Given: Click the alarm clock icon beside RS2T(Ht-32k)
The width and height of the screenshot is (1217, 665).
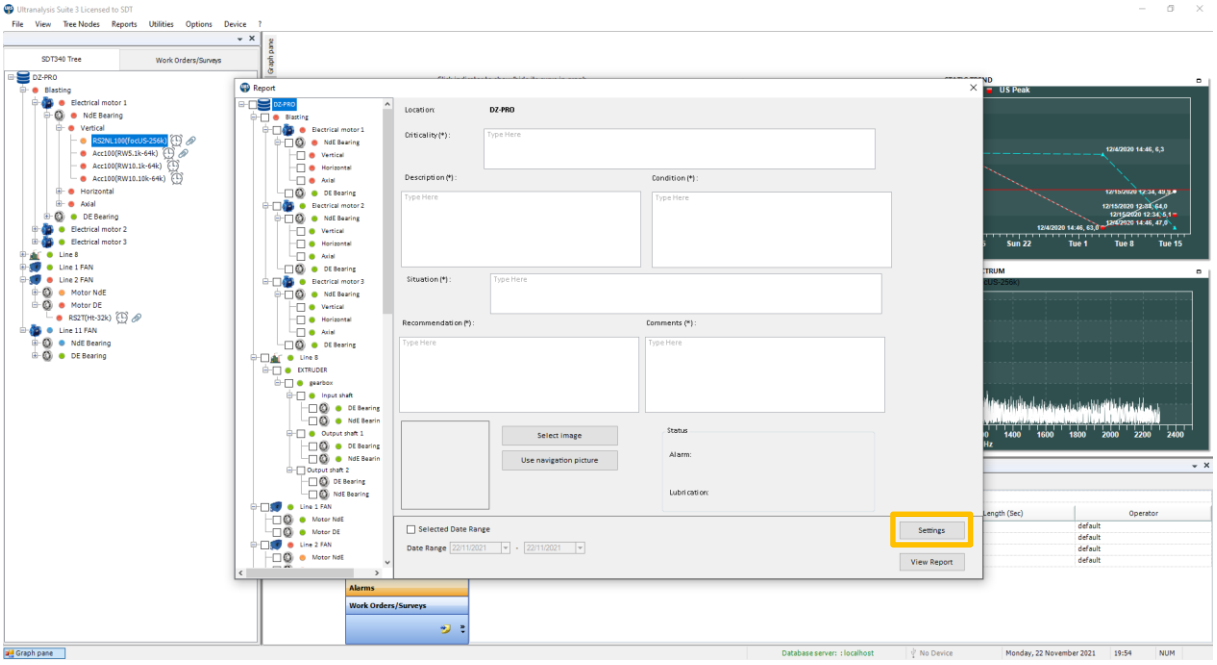Looking at the screenshot, I should (x=122, y=318).
